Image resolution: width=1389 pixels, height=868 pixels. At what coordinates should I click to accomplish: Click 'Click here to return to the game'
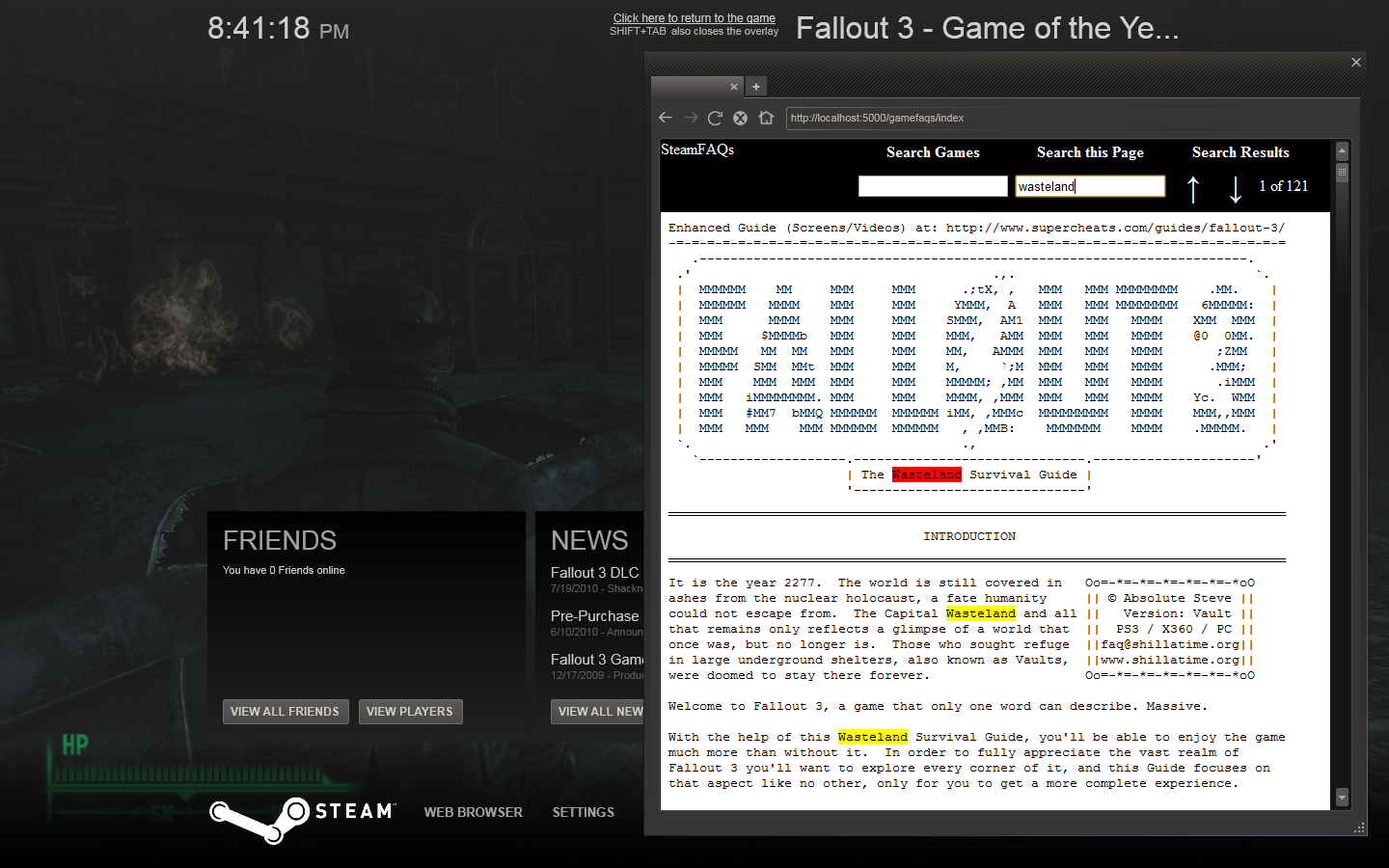pyautogui.click(x=694, y=17)
